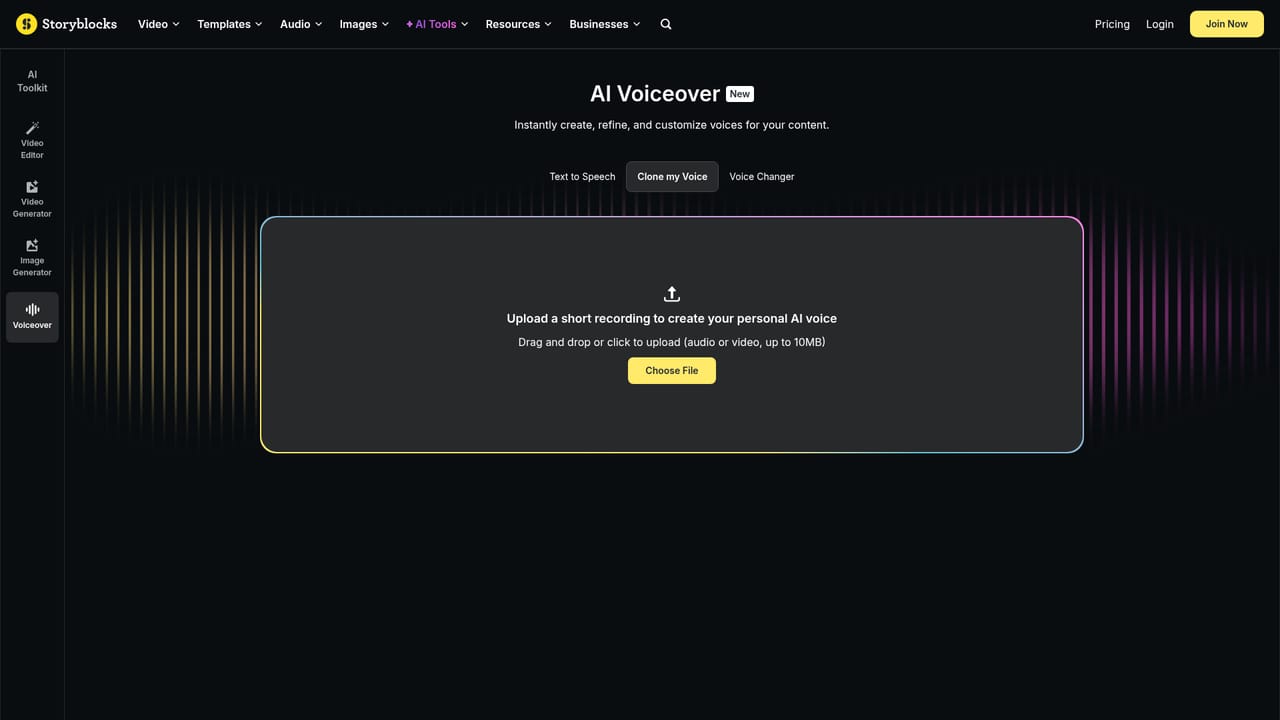Image resolution: width=1280 pixels, height=720 pixels.
Task: Open the search magnifier icon
Action: pyautogui.click(x=666, y=24)
